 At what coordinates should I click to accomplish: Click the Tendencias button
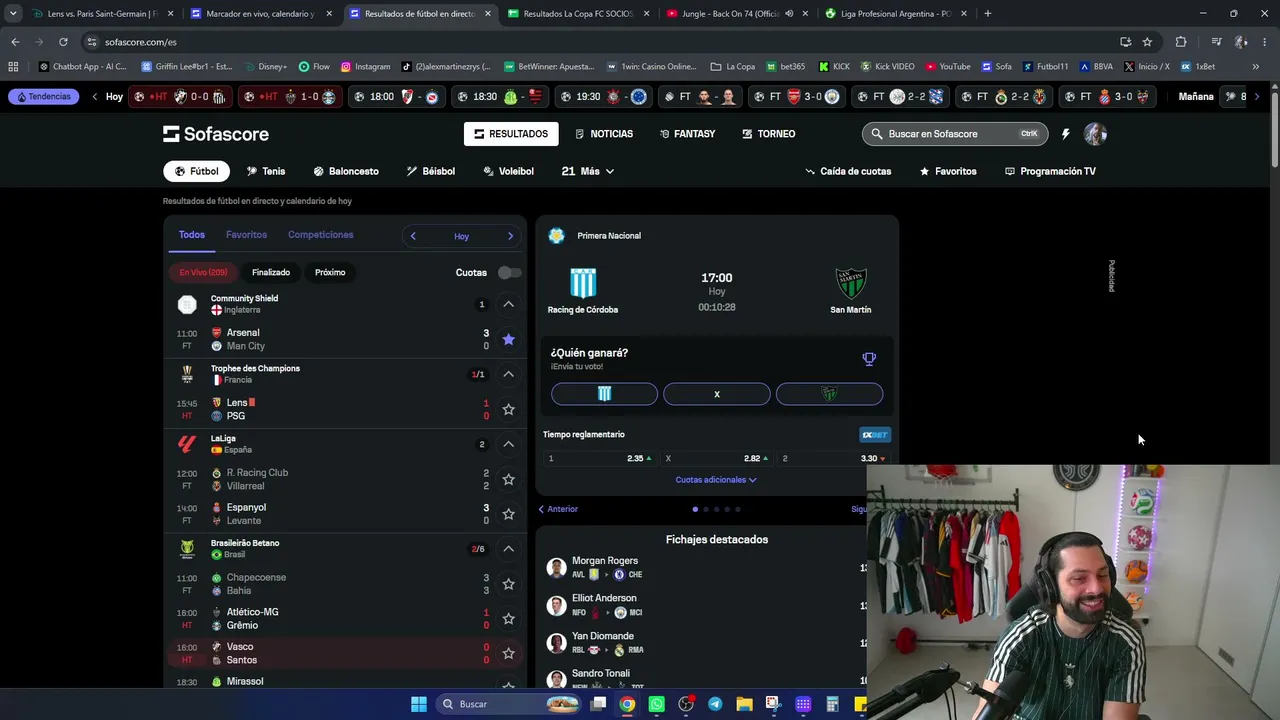43,97
